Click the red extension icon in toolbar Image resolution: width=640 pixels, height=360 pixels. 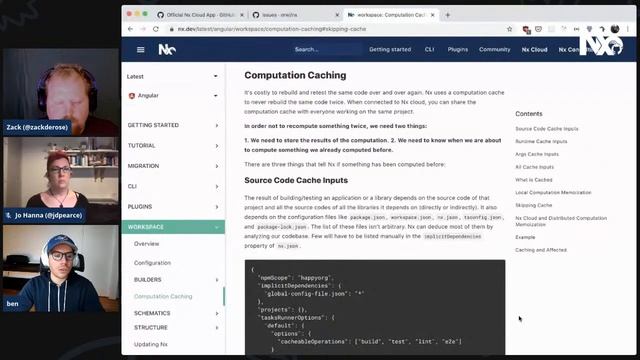point(526,29)
